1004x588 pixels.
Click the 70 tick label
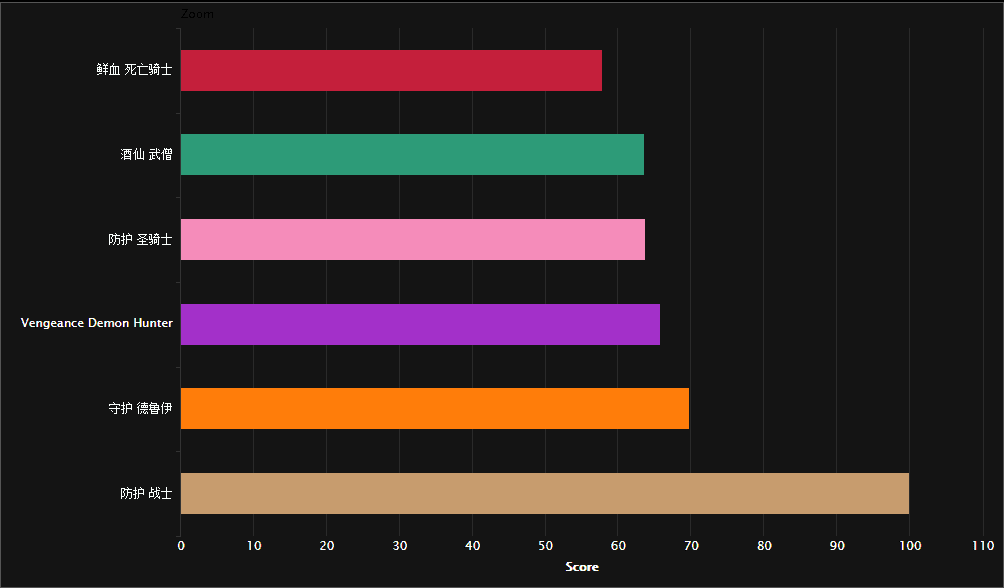pos(692,546)
